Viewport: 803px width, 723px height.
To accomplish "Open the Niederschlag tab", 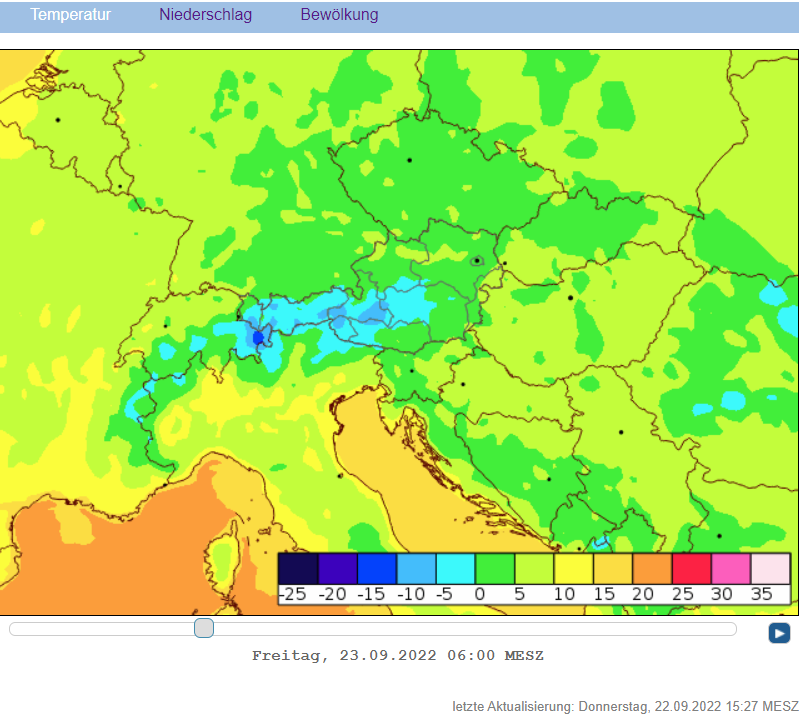I will click(205, 15).
